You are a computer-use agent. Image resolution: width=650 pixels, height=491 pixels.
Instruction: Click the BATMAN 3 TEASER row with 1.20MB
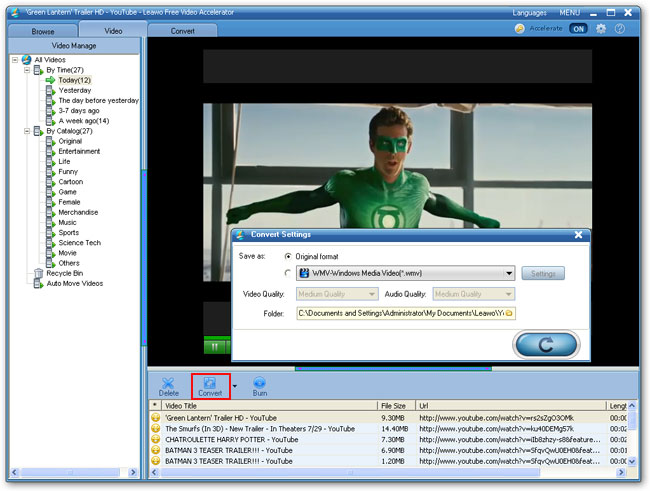389,461
